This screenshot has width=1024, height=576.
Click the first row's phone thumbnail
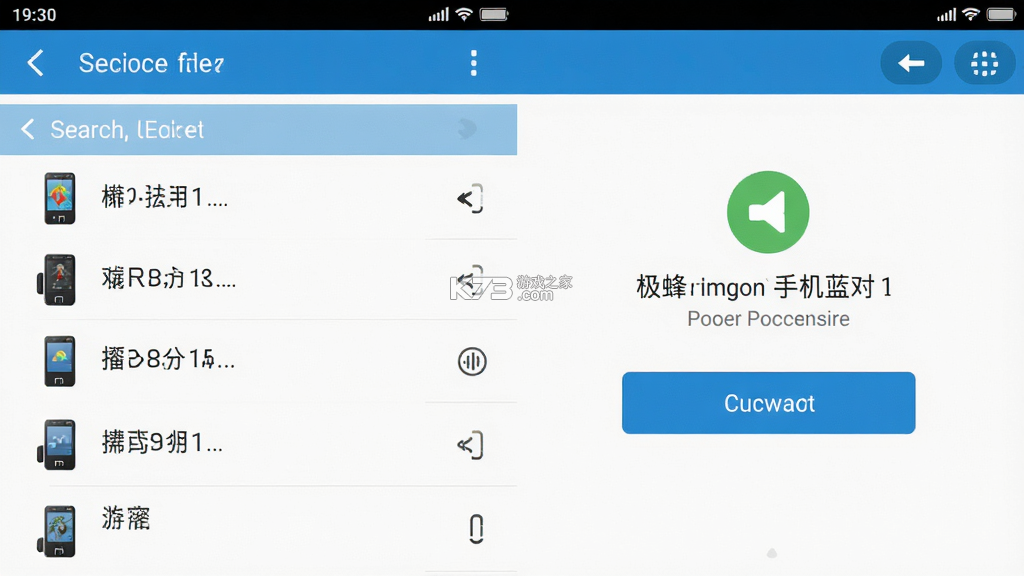(x=59, y=199)
